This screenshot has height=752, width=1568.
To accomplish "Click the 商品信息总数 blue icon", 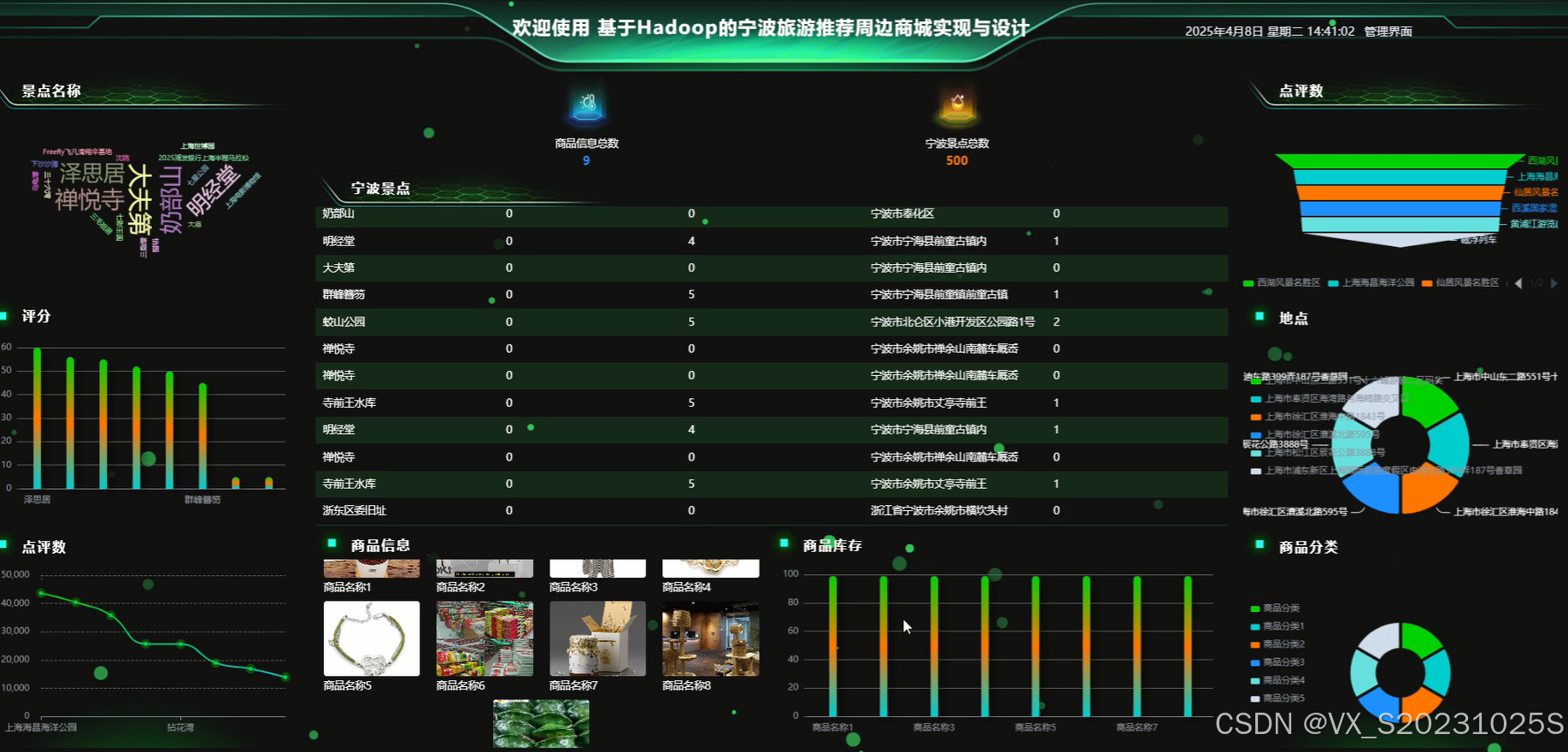I will tap(587, 105).
